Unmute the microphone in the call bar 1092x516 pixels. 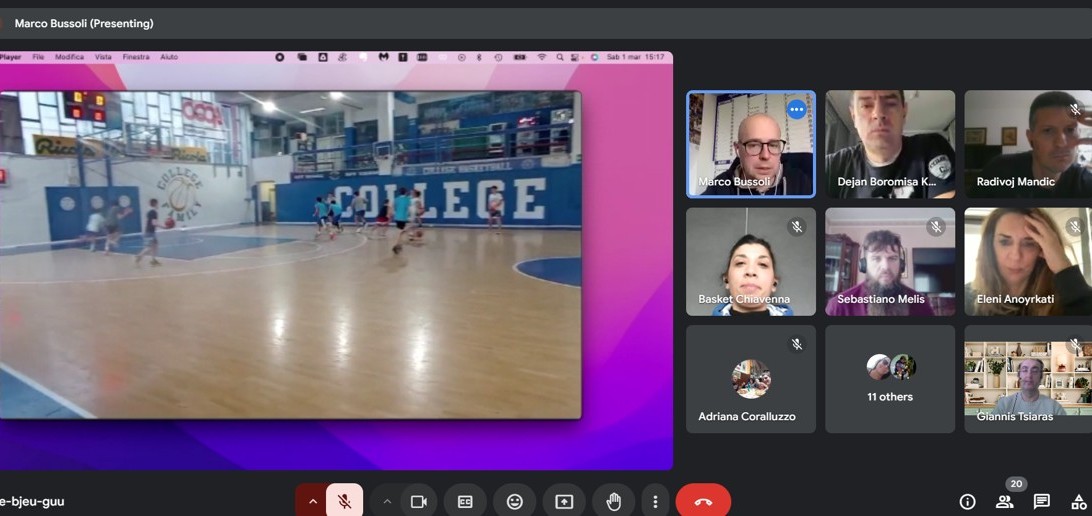(x=344, y=501)
